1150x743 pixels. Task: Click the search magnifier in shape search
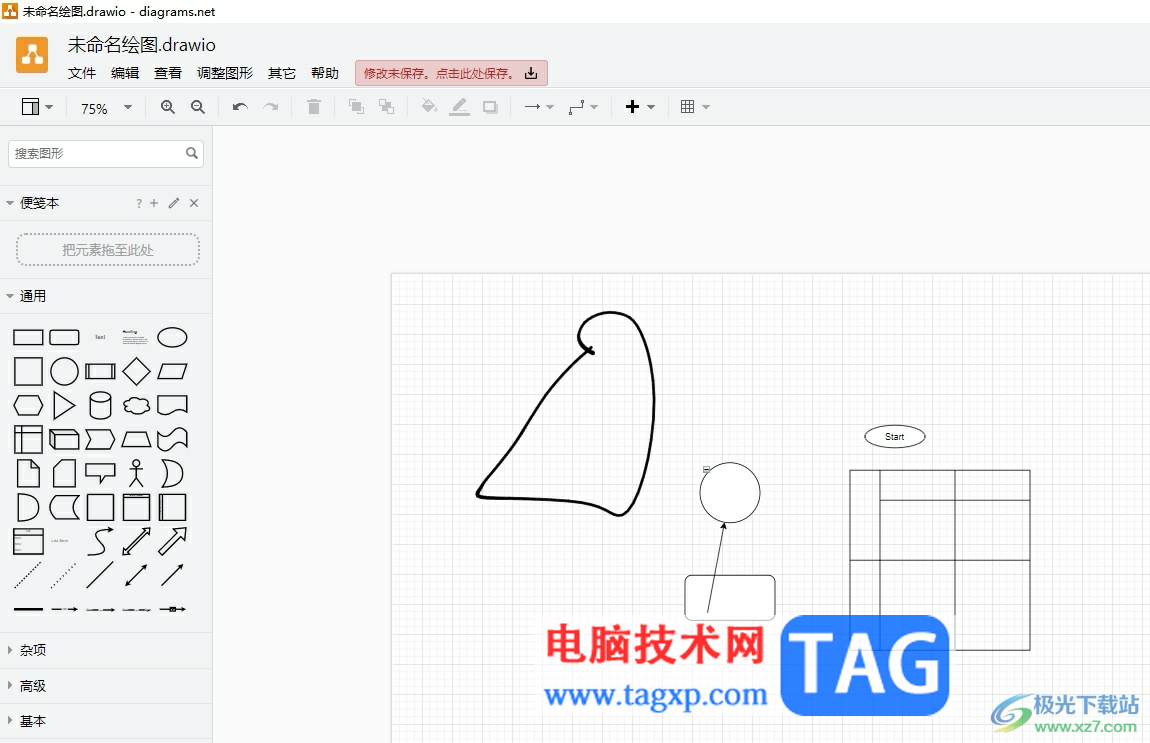tap(191, 153)
